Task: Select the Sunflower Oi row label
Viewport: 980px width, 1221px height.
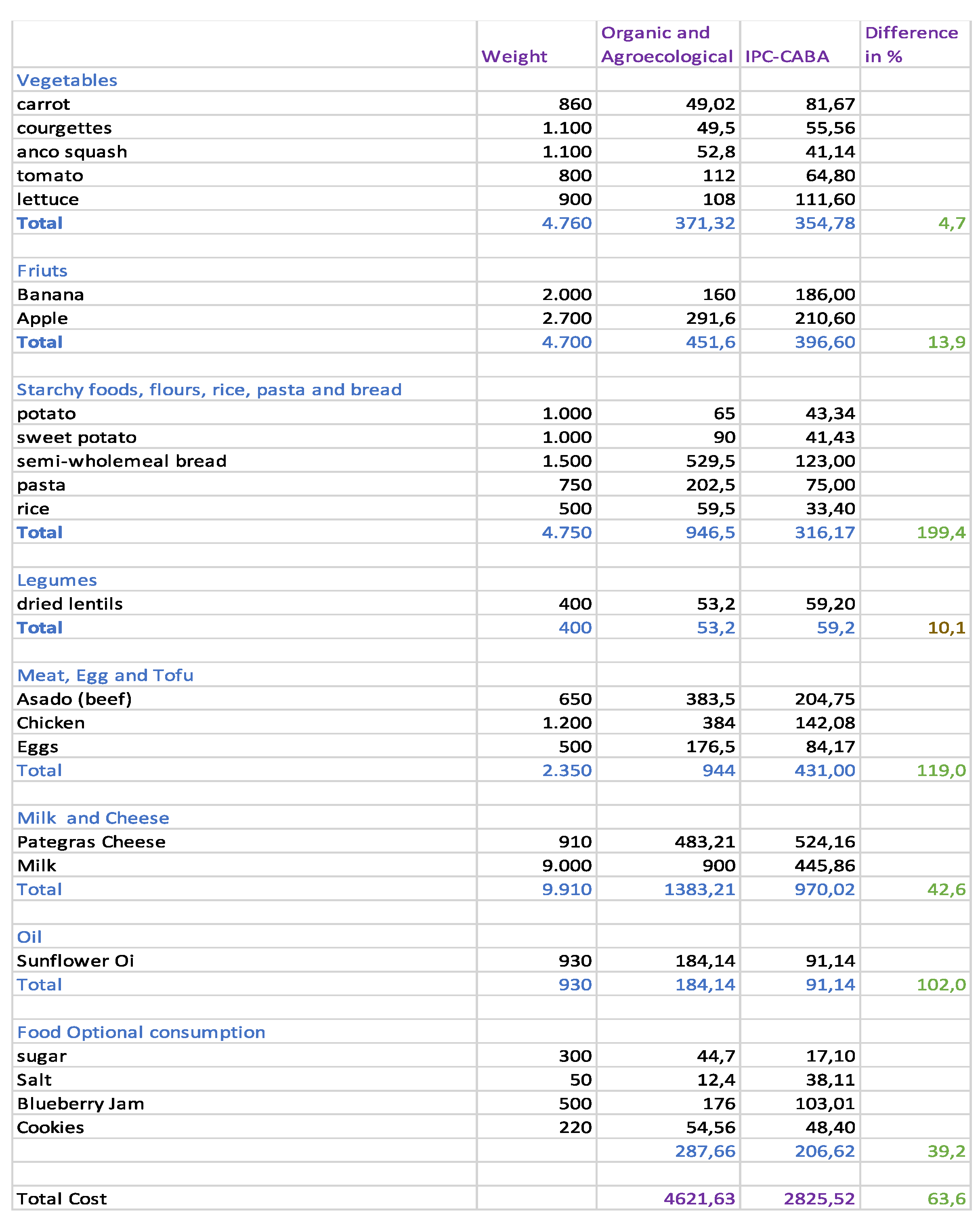Action: click(76, 961)
